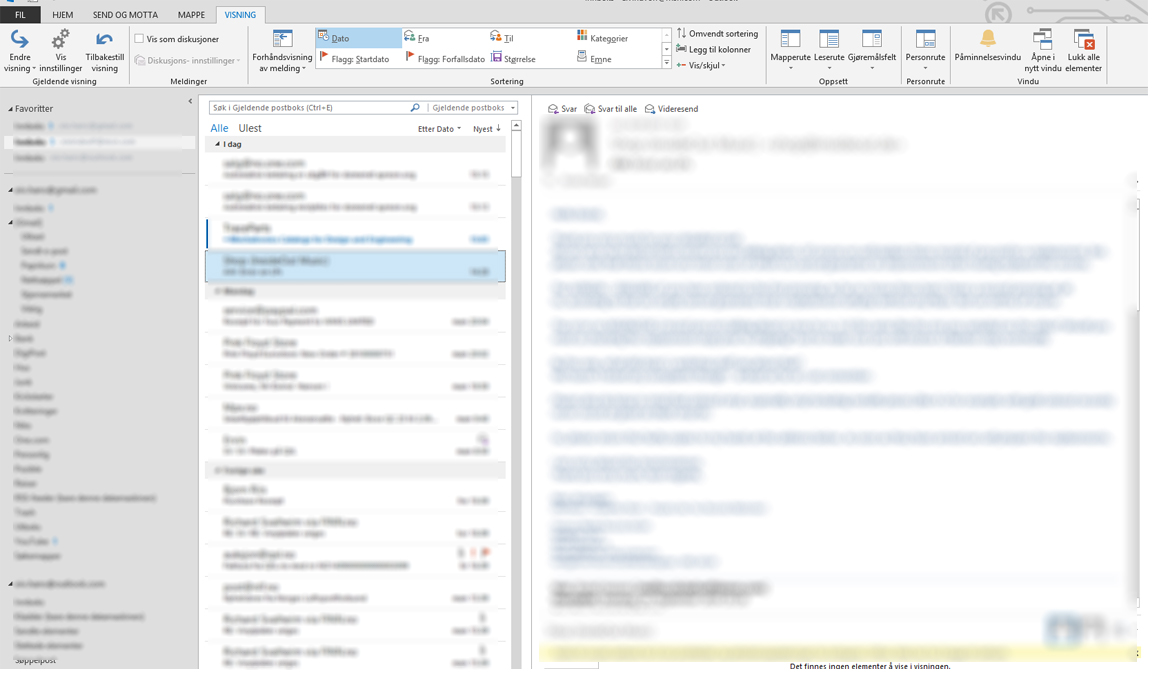This screenshot has height=677, width=1152.
Task: Open the Vis/skjul dropdown
Action: (701, 65)
